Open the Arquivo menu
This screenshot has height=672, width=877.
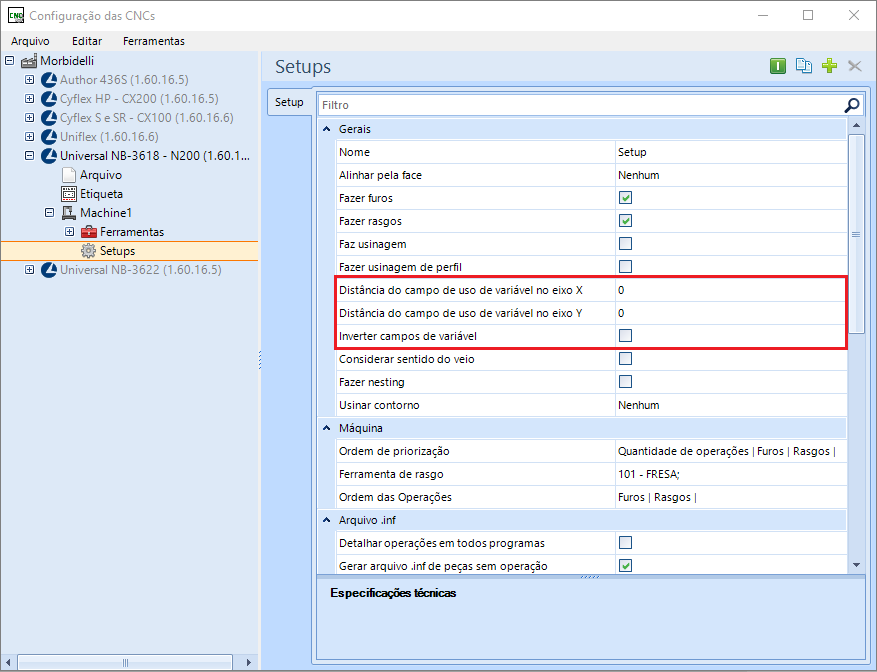[30, 41]
